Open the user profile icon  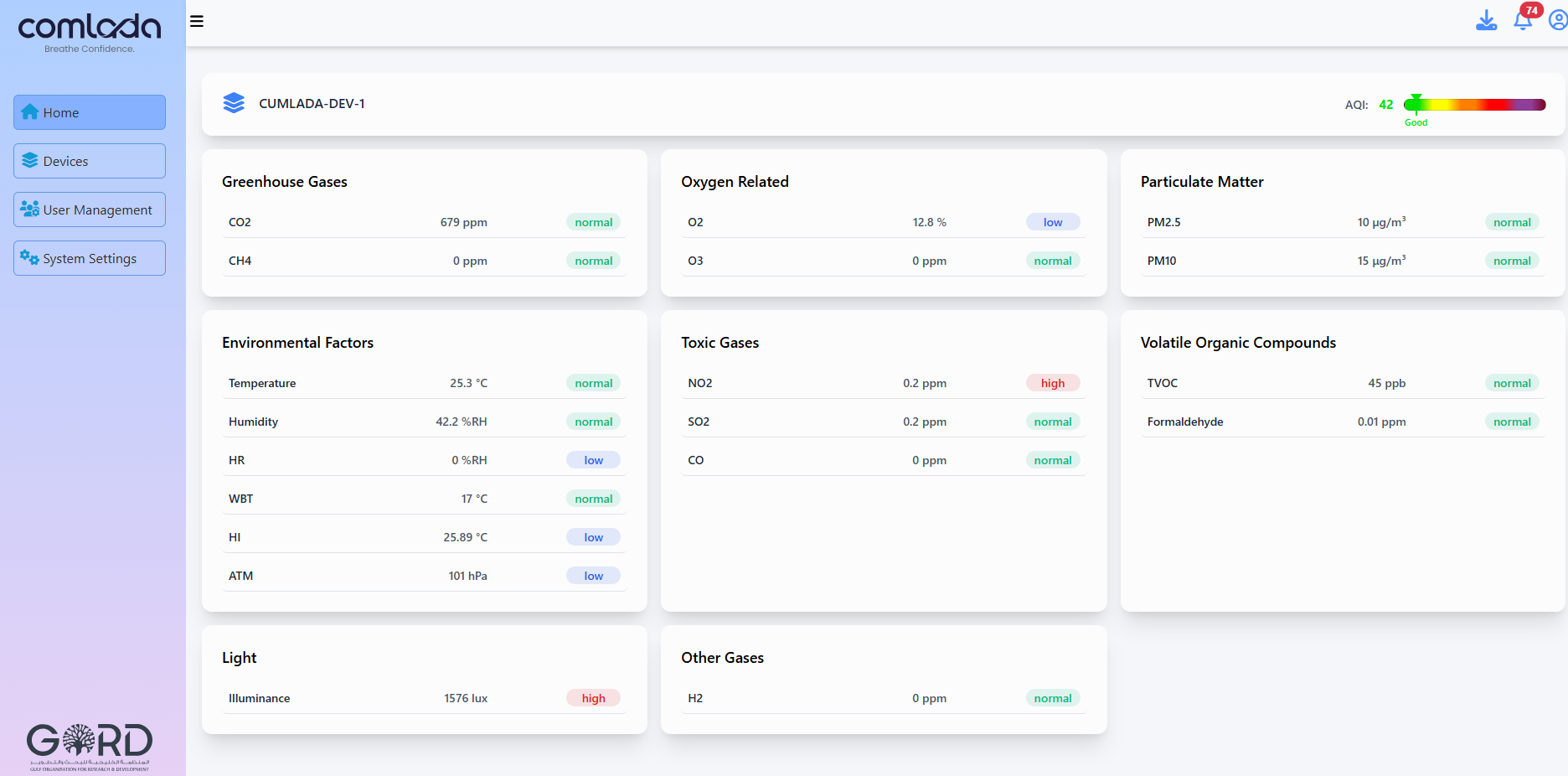point(1557,20)
